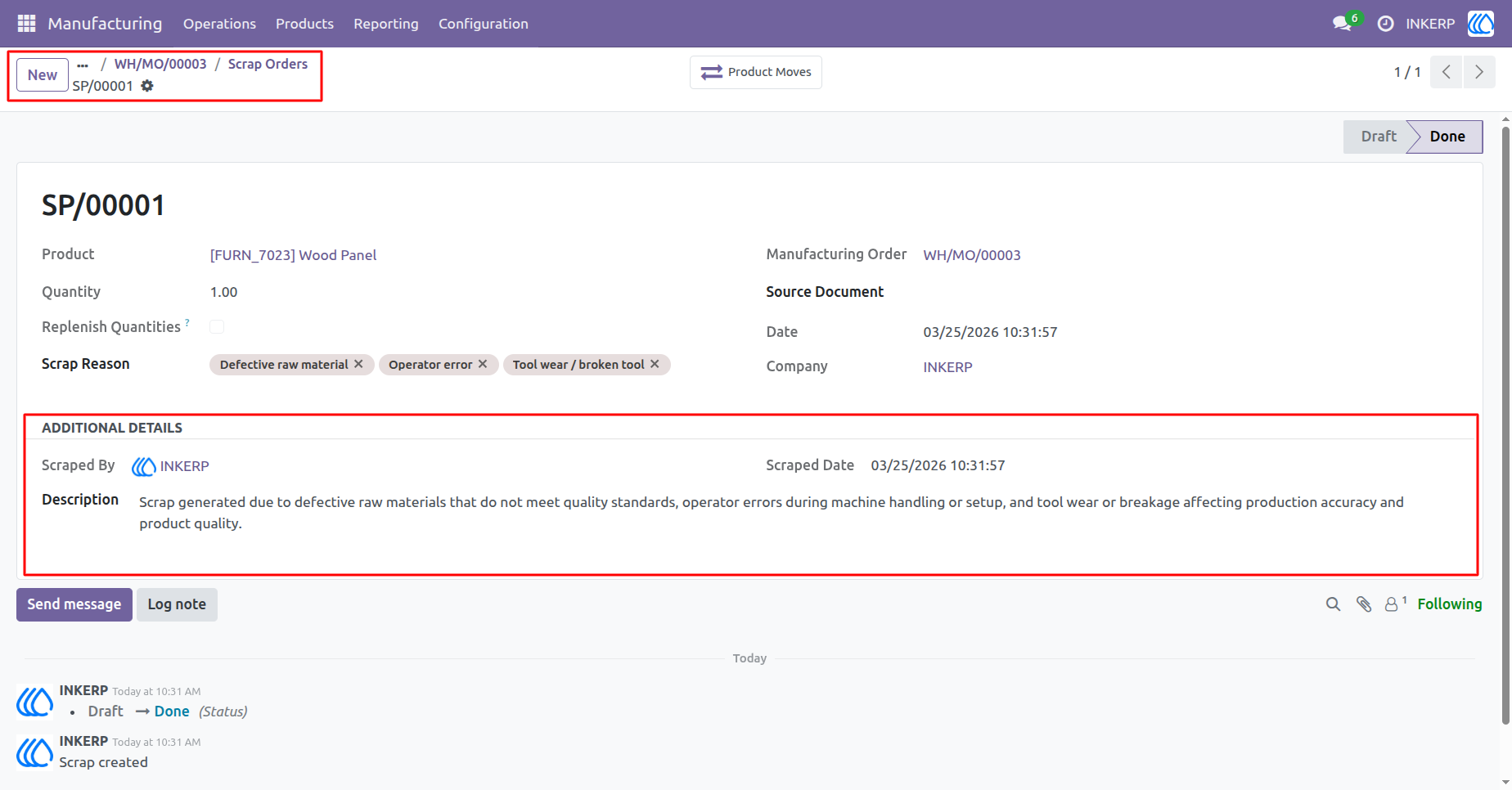Click Send message button
This screenshot has height=790, width=1512.
(74, 604)
